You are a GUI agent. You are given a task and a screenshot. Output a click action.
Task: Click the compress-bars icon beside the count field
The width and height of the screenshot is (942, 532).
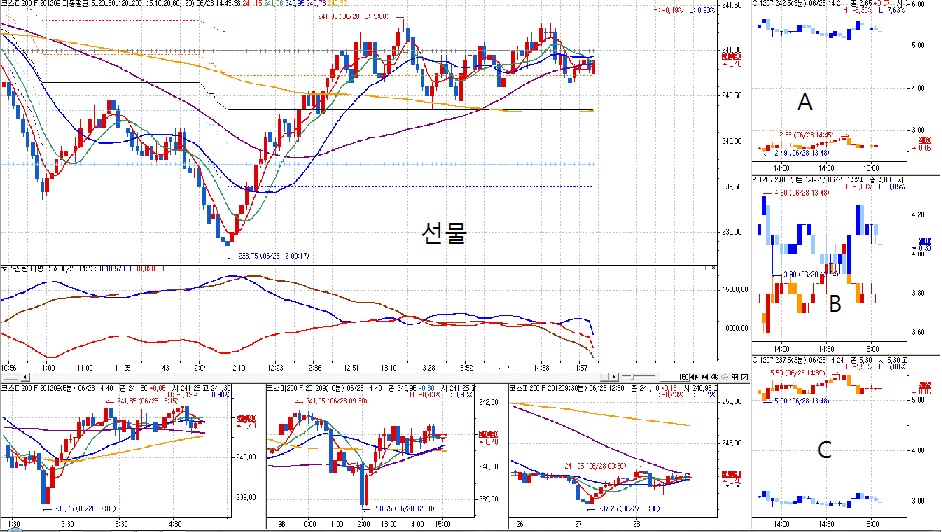pyautogui.click(x=694, y=377)
